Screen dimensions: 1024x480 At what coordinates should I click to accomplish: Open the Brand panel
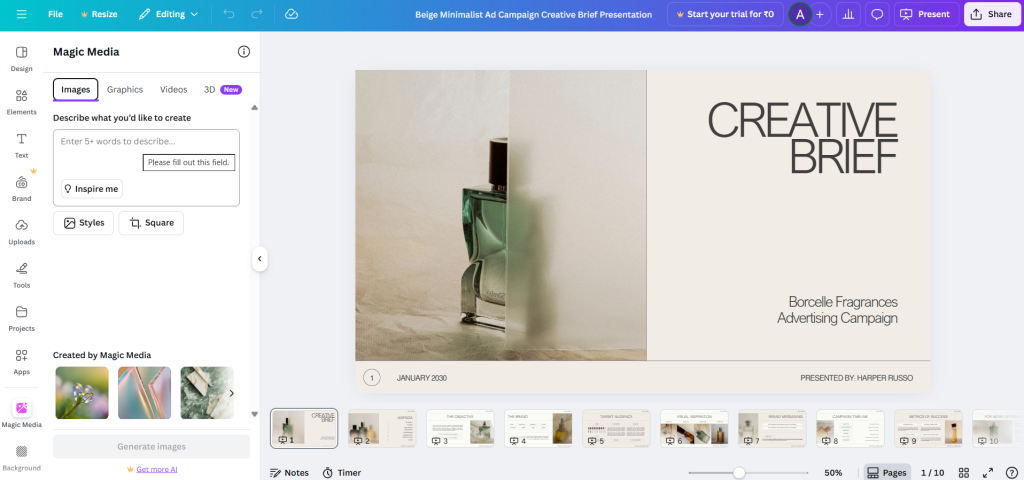tap(22, 188)
